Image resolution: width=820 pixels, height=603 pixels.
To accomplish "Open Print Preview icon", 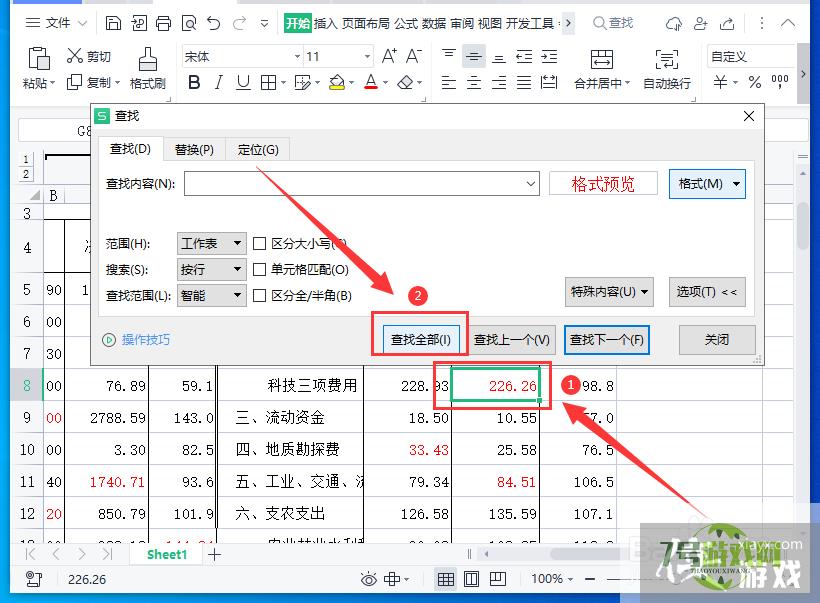I will [189, 23].
